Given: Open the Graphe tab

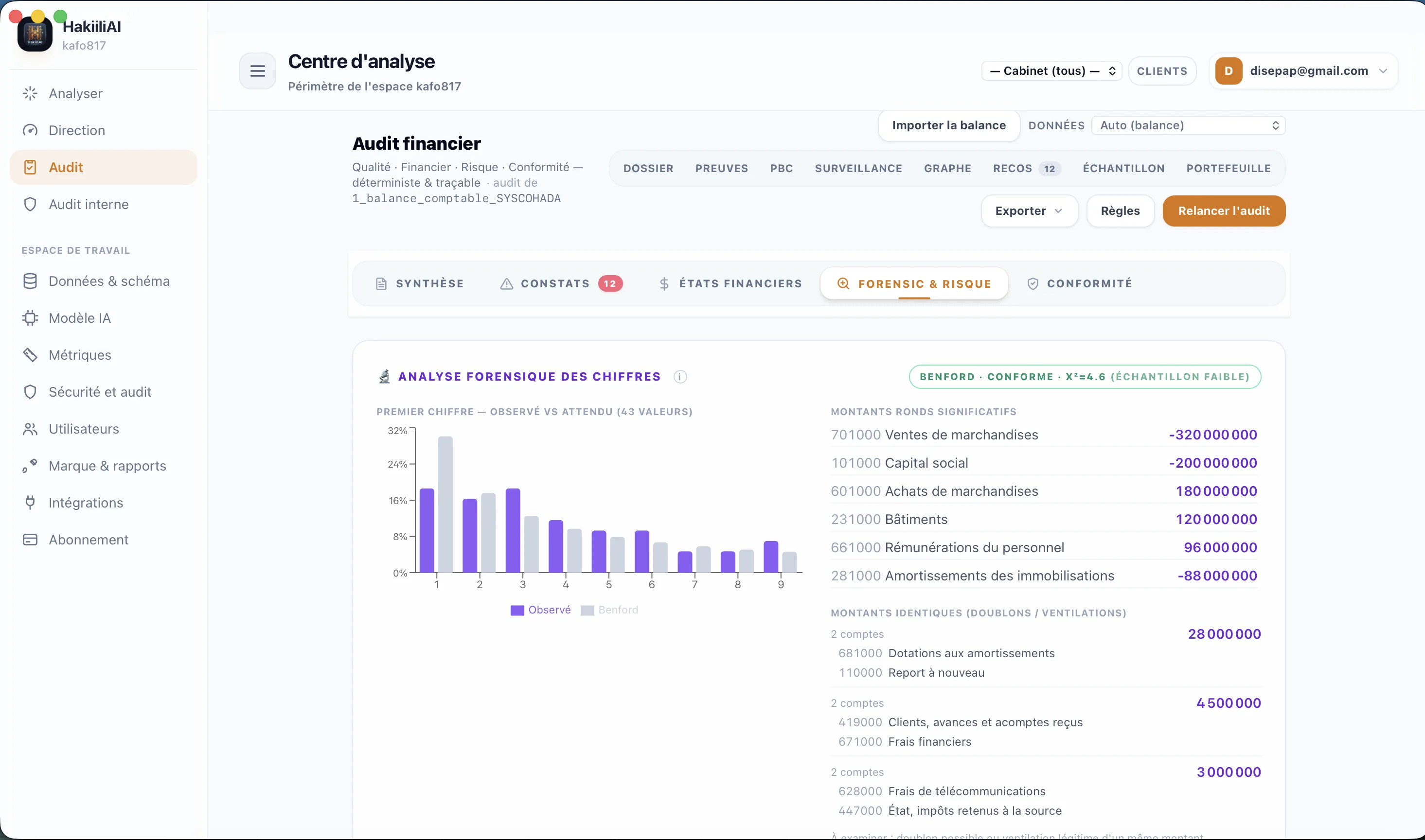Looking at the screenshot, I should (947, 168).
